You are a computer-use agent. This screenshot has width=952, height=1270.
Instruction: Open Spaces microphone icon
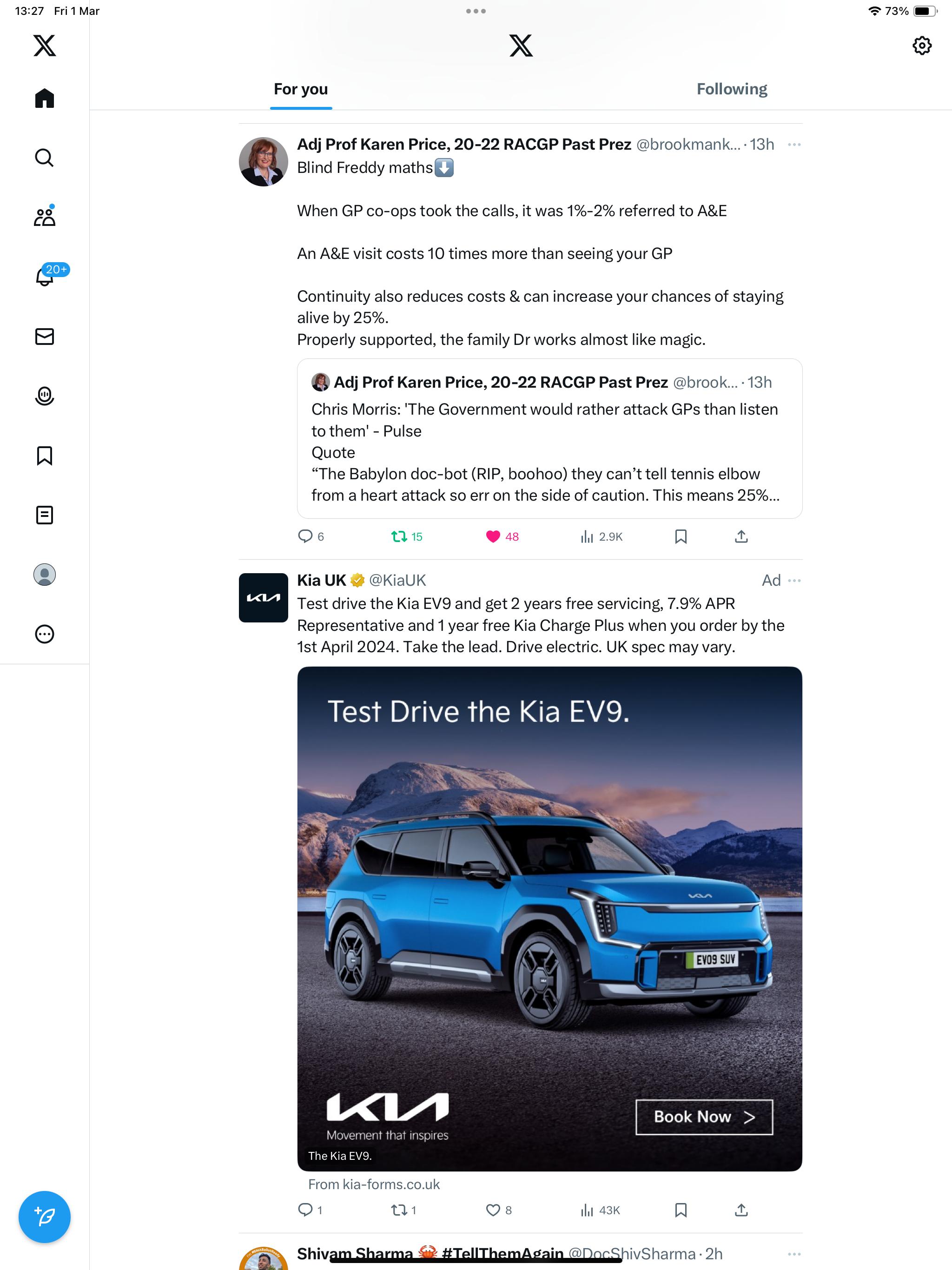coord(44,396)
